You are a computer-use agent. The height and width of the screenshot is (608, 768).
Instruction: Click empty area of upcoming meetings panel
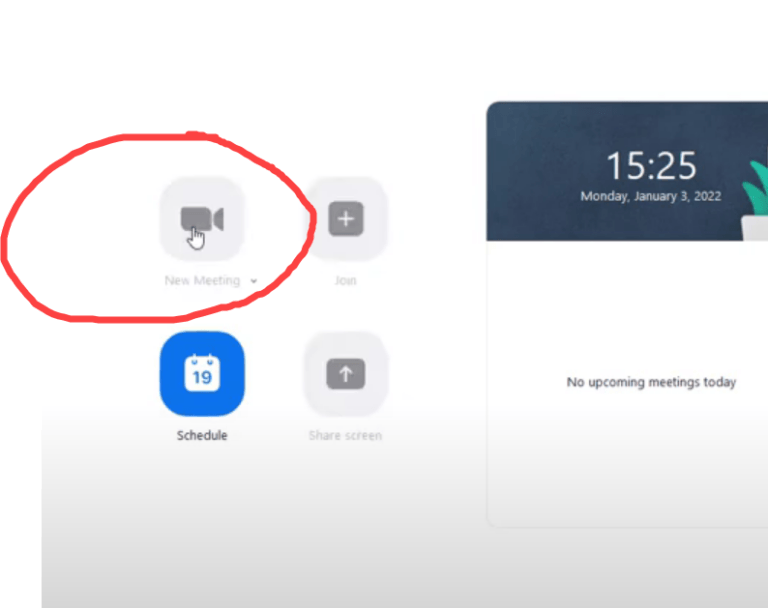[x=630, y=470]
